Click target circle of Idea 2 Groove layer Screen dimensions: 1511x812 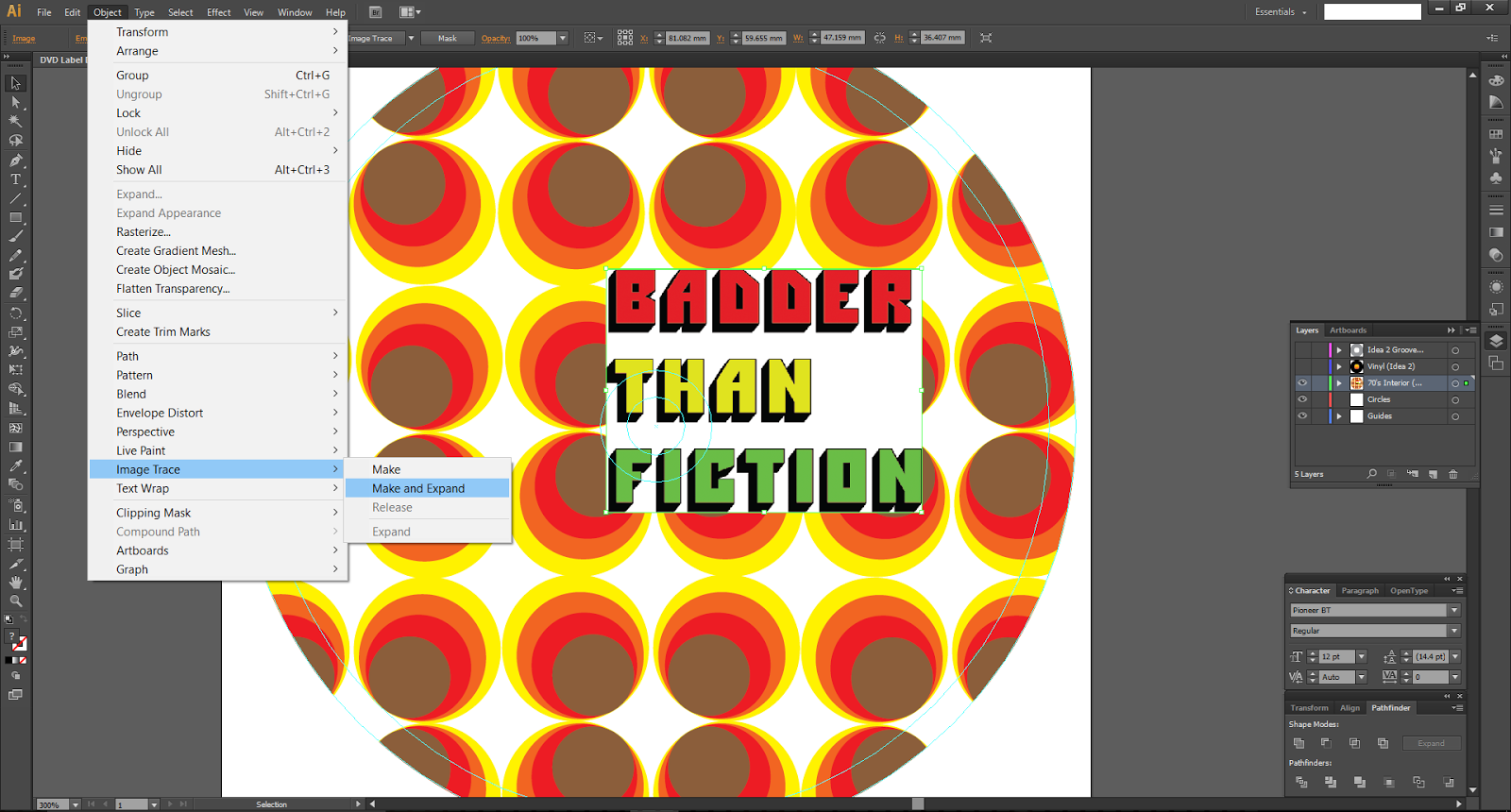[x=1455, y=350]
